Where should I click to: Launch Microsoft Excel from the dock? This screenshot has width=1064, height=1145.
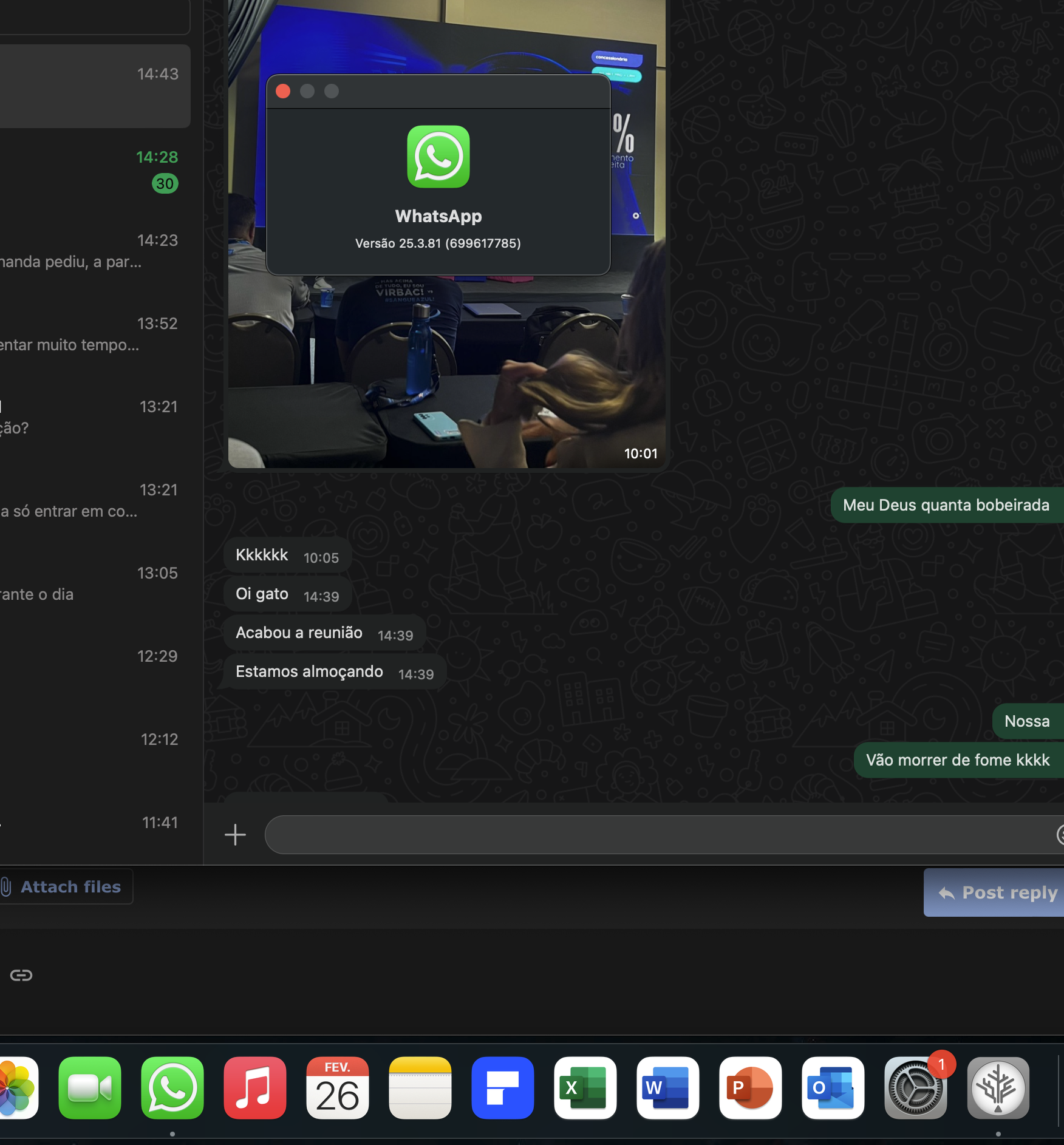[x=585, y=1087]
